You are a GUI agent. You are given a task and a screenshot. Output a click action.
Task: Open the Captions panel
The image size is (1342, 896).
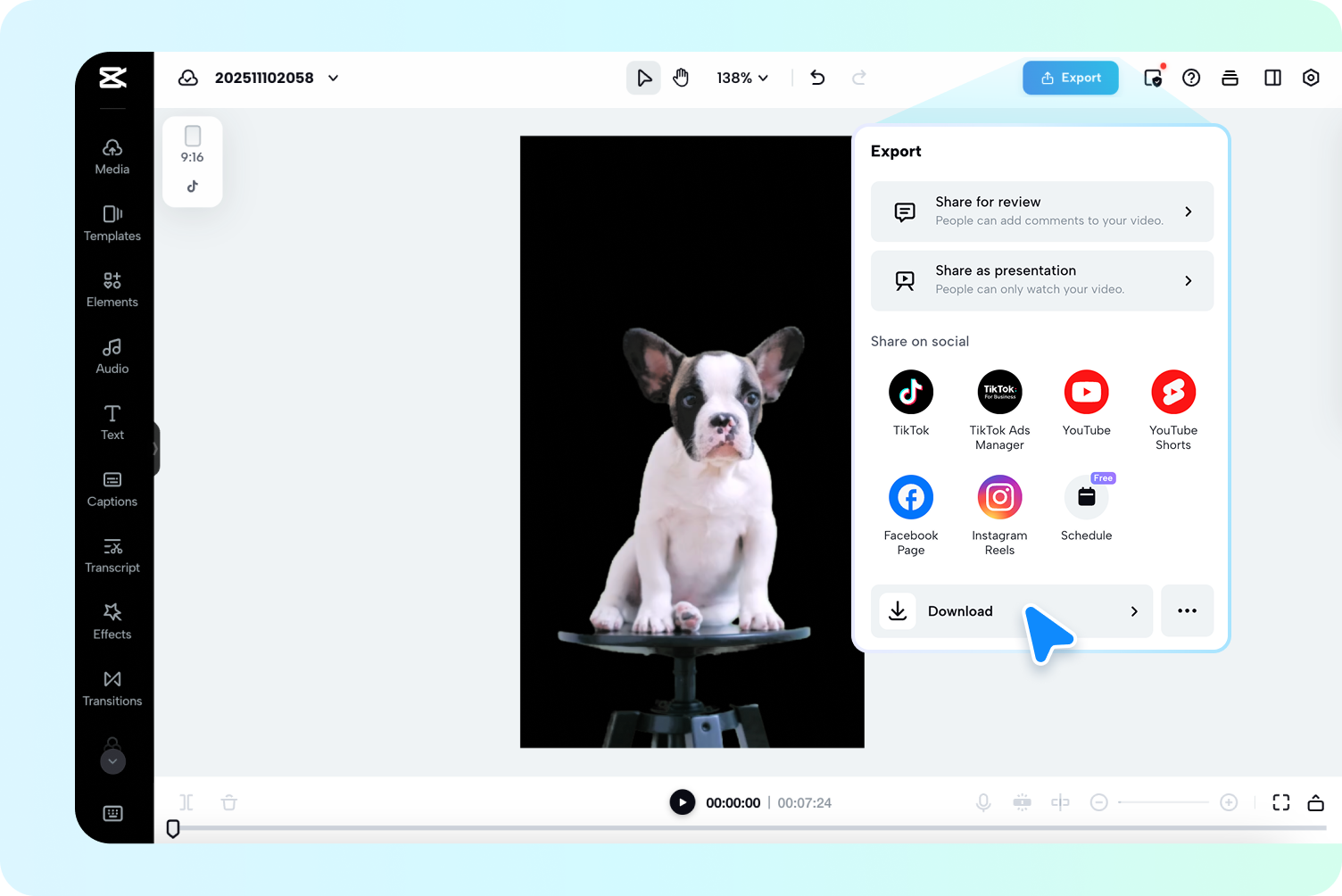pos(112,488)
